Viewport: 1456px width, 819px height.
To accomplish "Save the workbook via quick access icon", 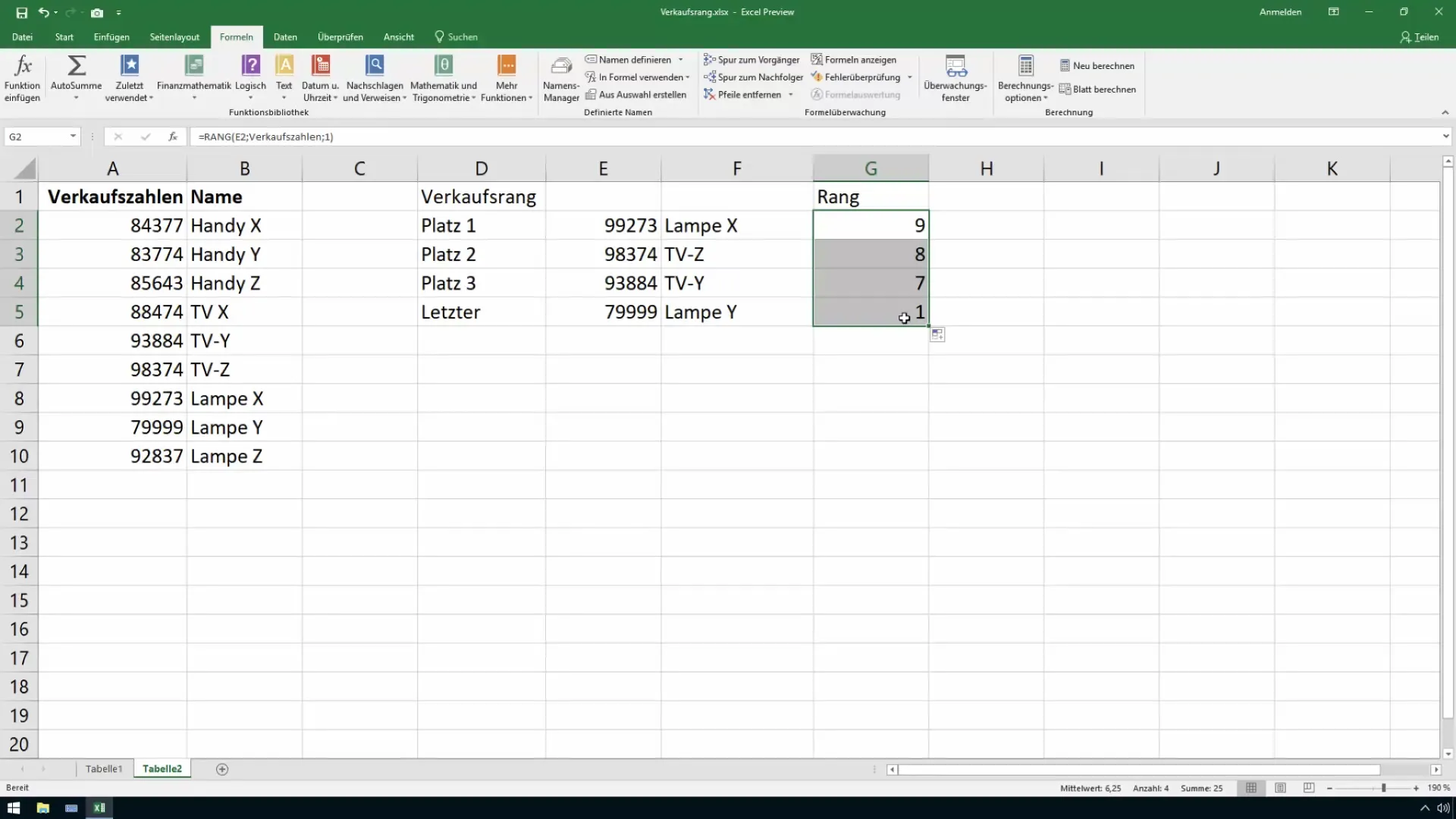I will click(21, 12).
